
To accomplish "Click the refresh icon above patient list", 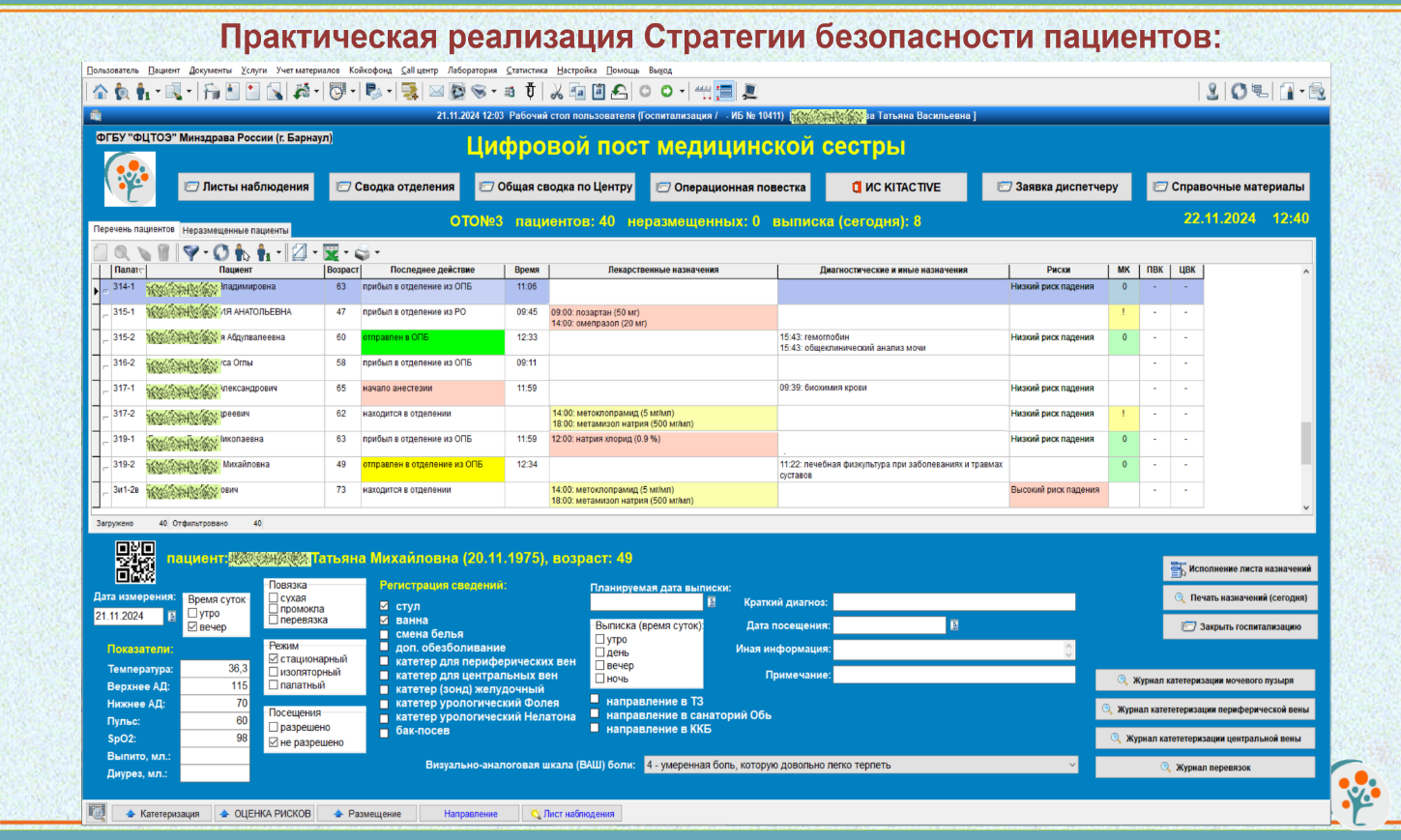I will tap(221, 253).
